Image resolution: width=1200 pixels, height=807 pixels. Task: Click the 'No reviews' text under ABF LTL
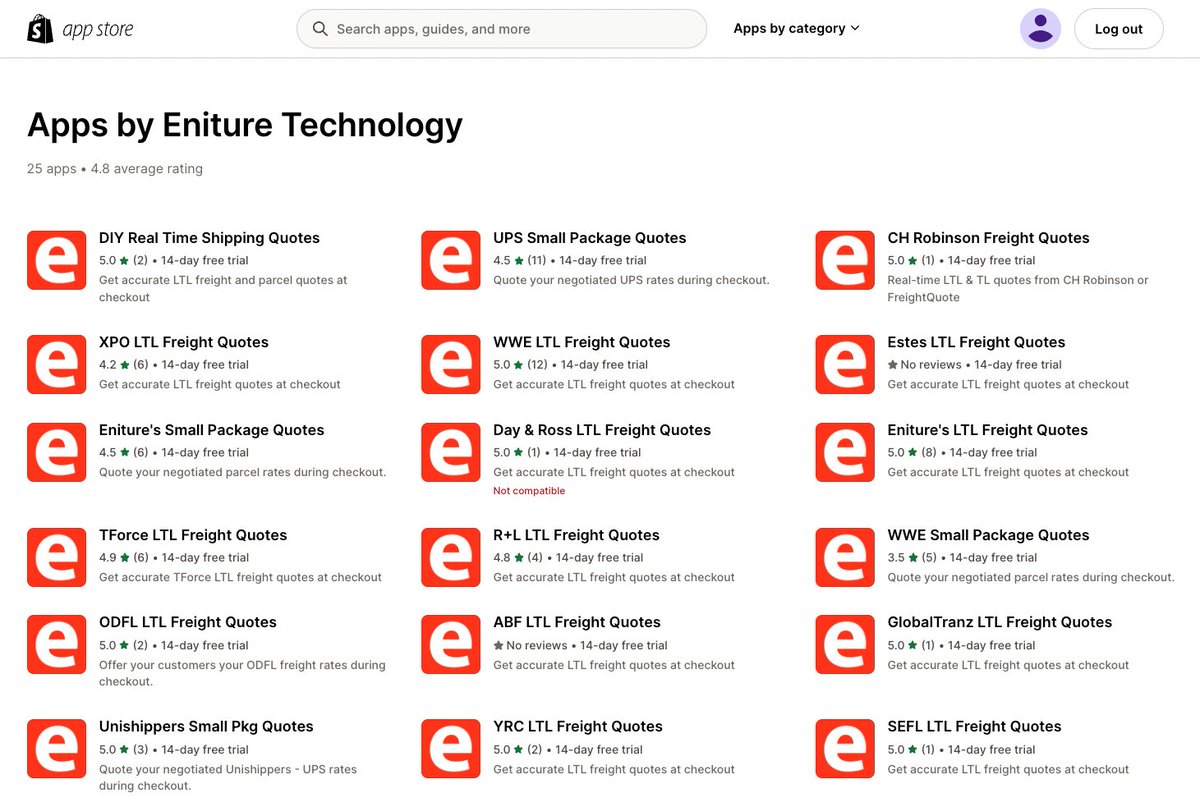point(537,645)
